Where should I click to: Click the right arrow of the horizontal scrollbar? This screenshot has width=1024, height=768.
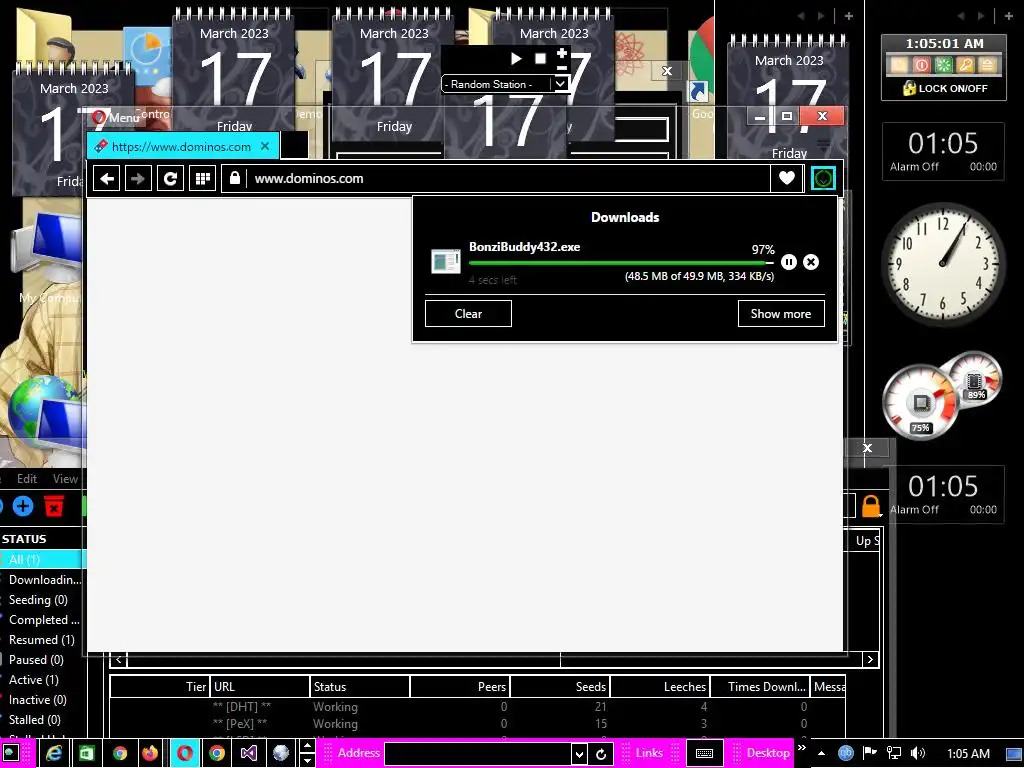870,660
